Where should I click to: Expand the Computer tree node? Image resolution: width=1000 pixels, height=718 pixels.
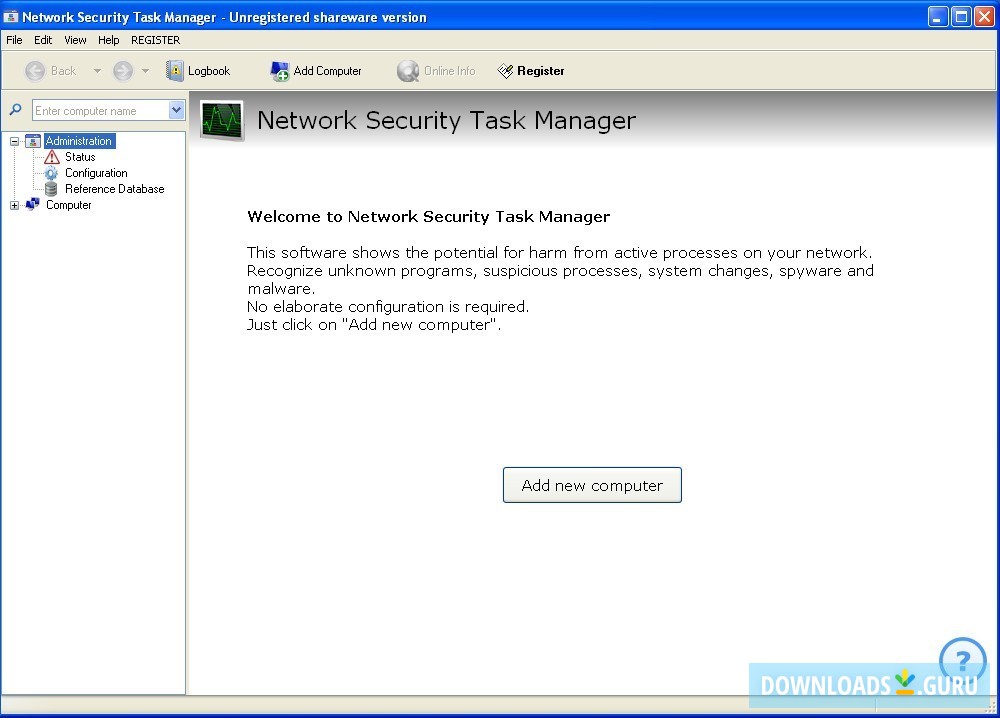15,205
